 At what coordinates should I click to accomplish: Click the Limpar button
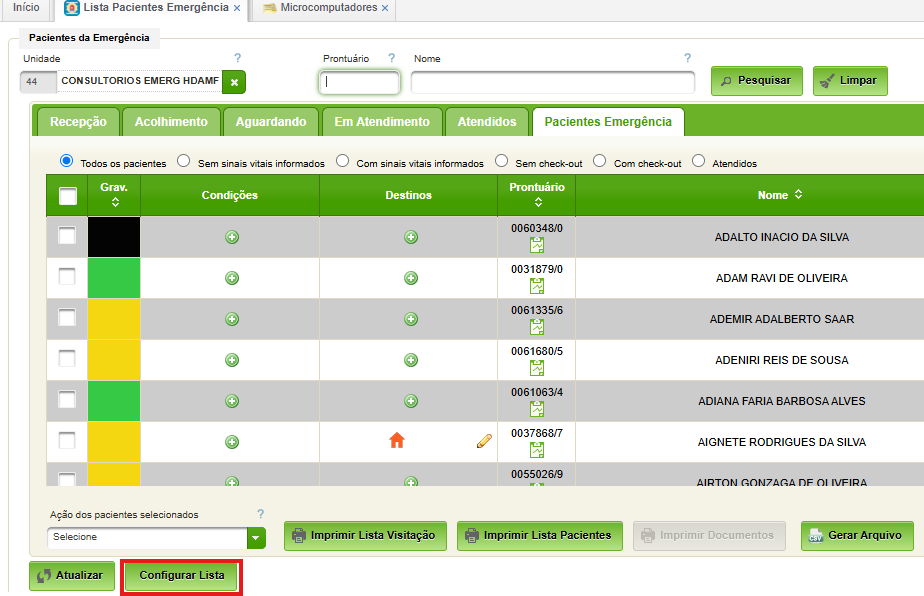pos(850,81)
